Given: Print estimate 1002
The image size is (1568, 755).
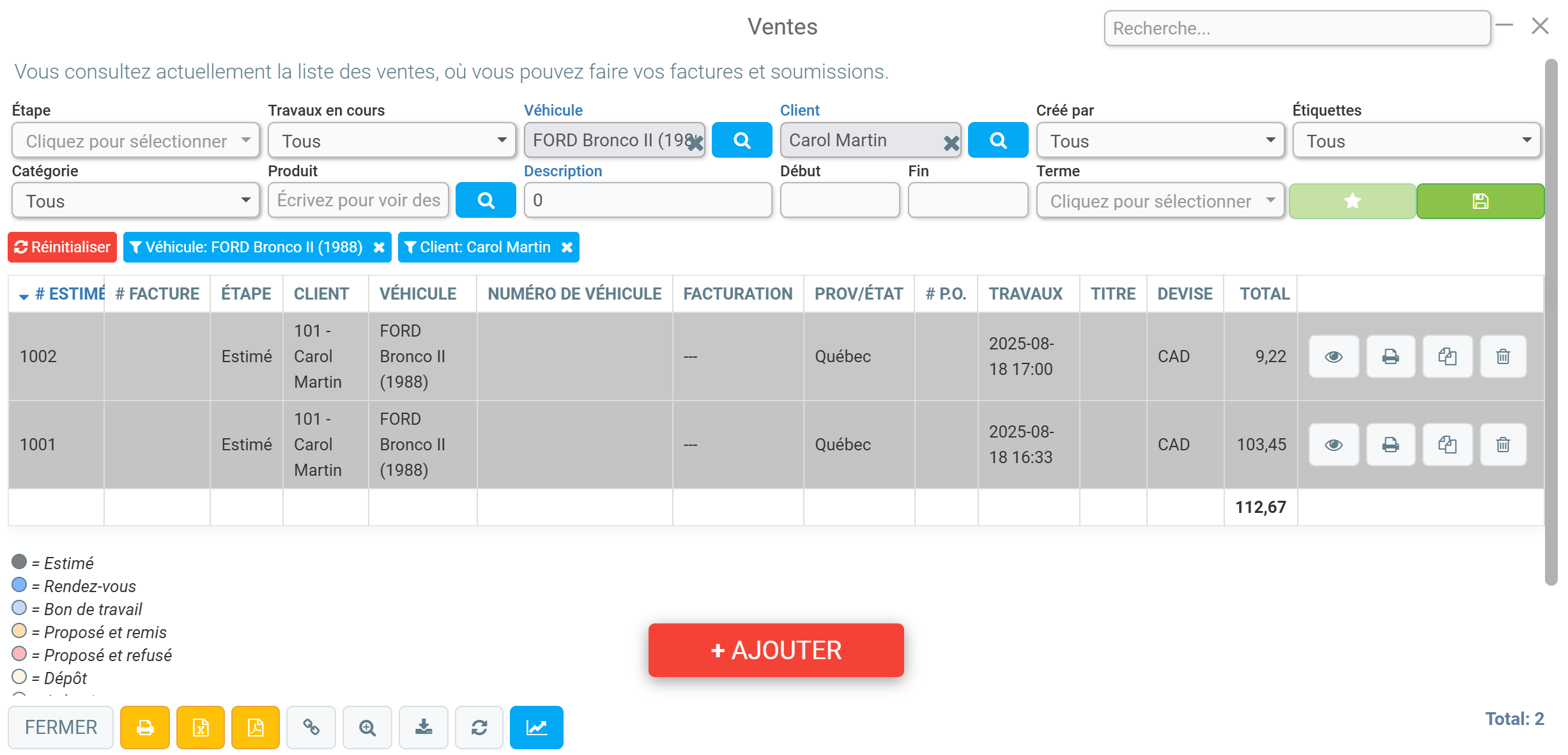Looking at the screenshot, I should 1390,356.
